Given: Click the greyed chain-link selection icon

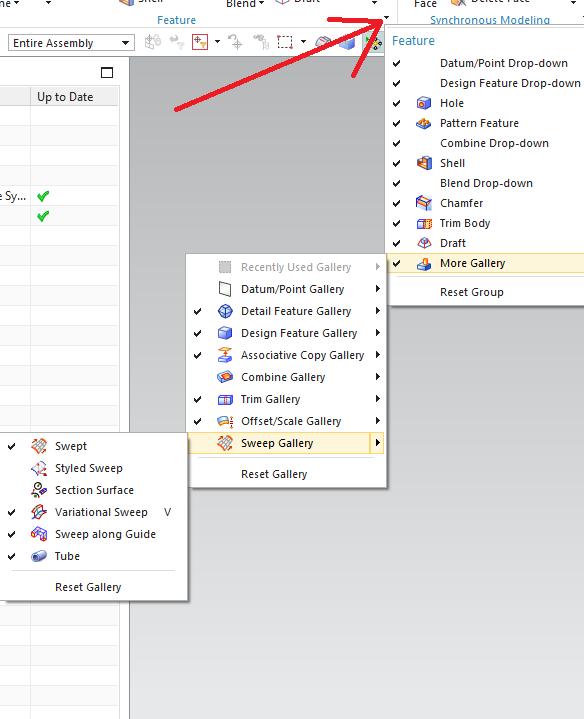Looking at the screenshot, I should pyautogui.click(x=261, y=42).
